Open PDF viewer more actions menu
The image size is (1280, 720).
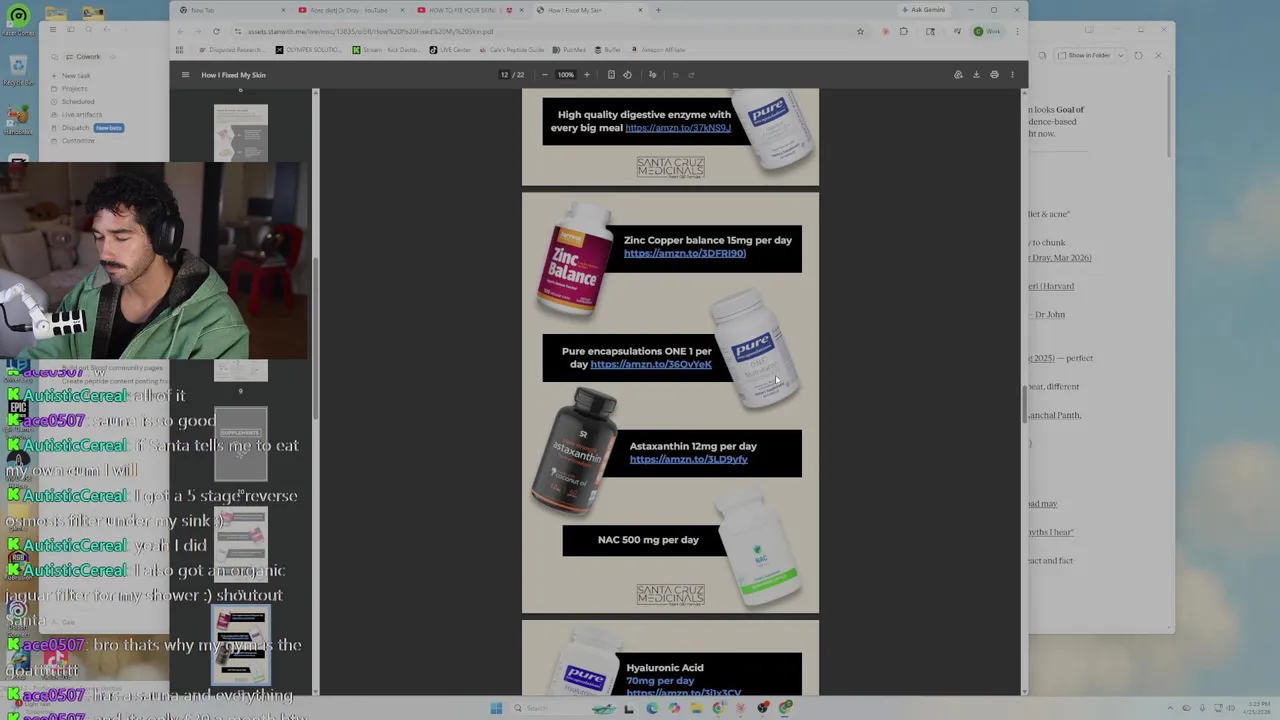(x=1012, y=75)
